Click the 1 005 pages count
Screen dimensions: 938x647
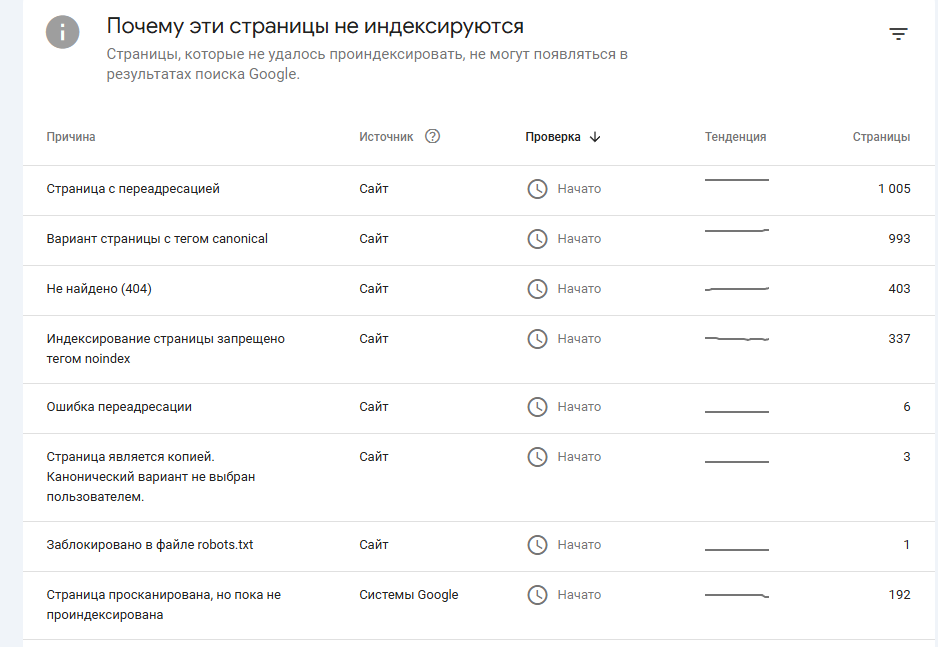[x=894, y=189]
